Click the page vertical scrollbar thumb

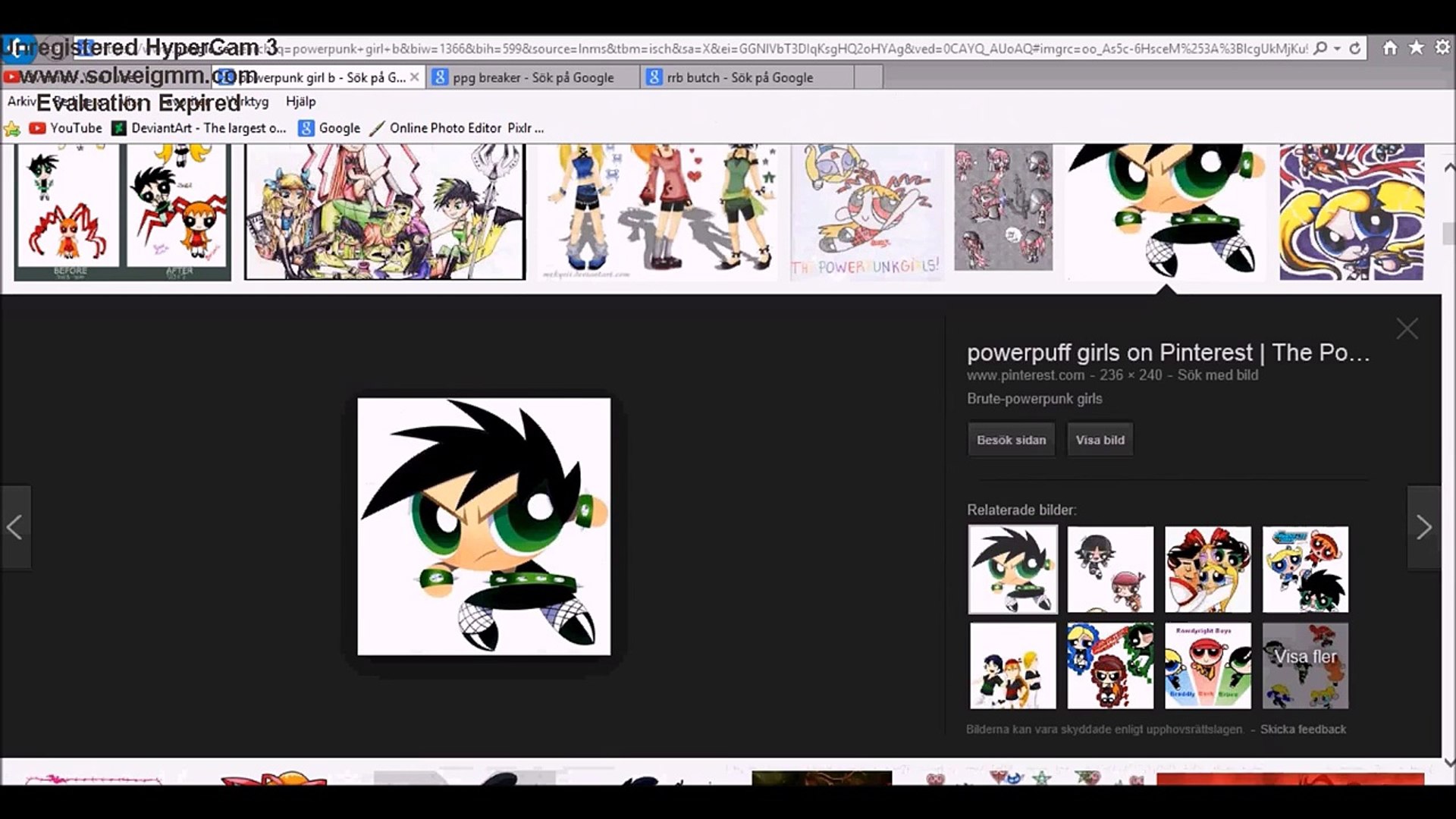click(x=1448, y=235)
